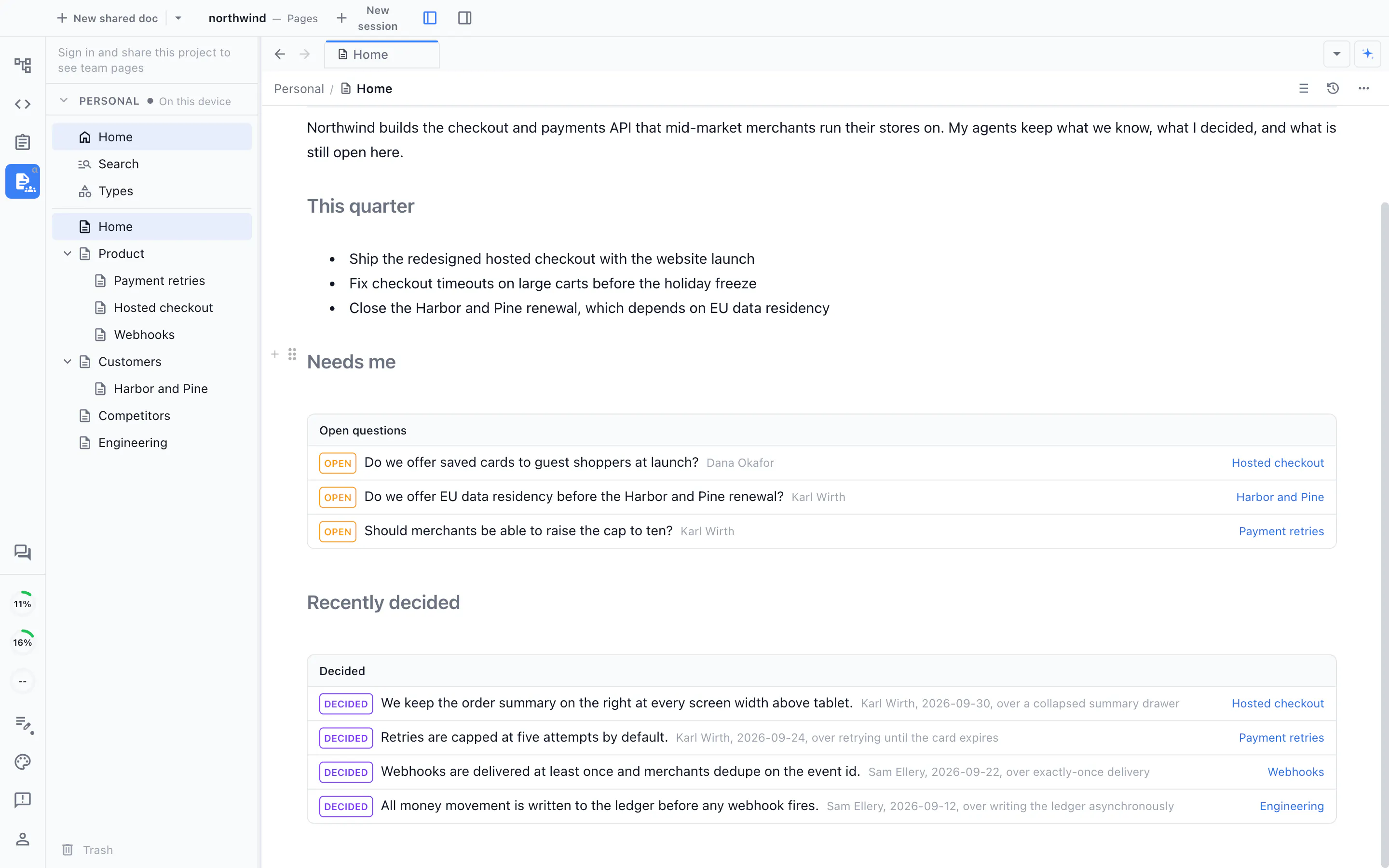Open Search in the sidebar
The height and width of the screenshot is (868, 1389).
click(x=151, y=163)
